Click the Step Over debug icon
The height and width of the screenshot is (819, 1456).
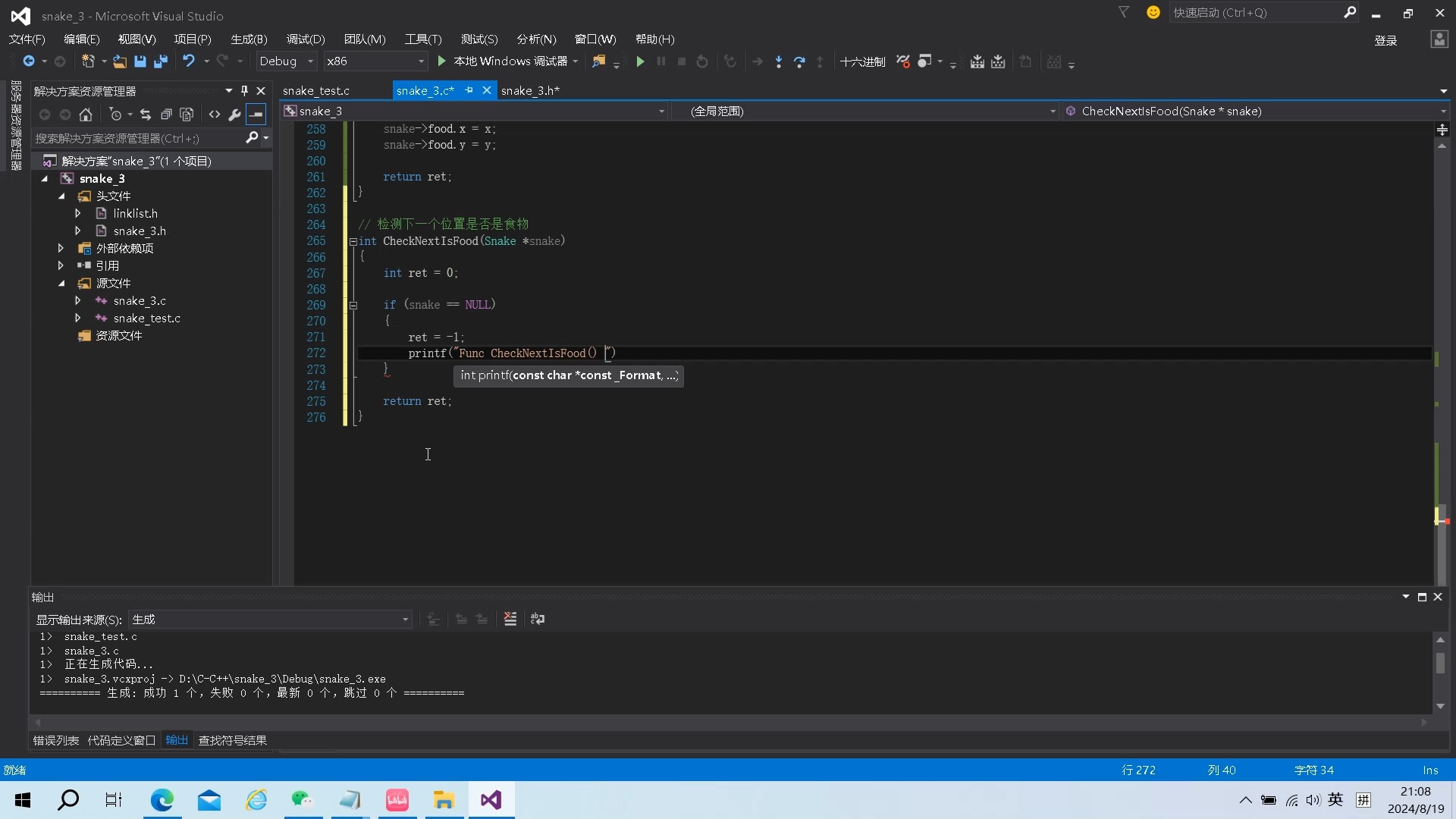tap(799, 61)
